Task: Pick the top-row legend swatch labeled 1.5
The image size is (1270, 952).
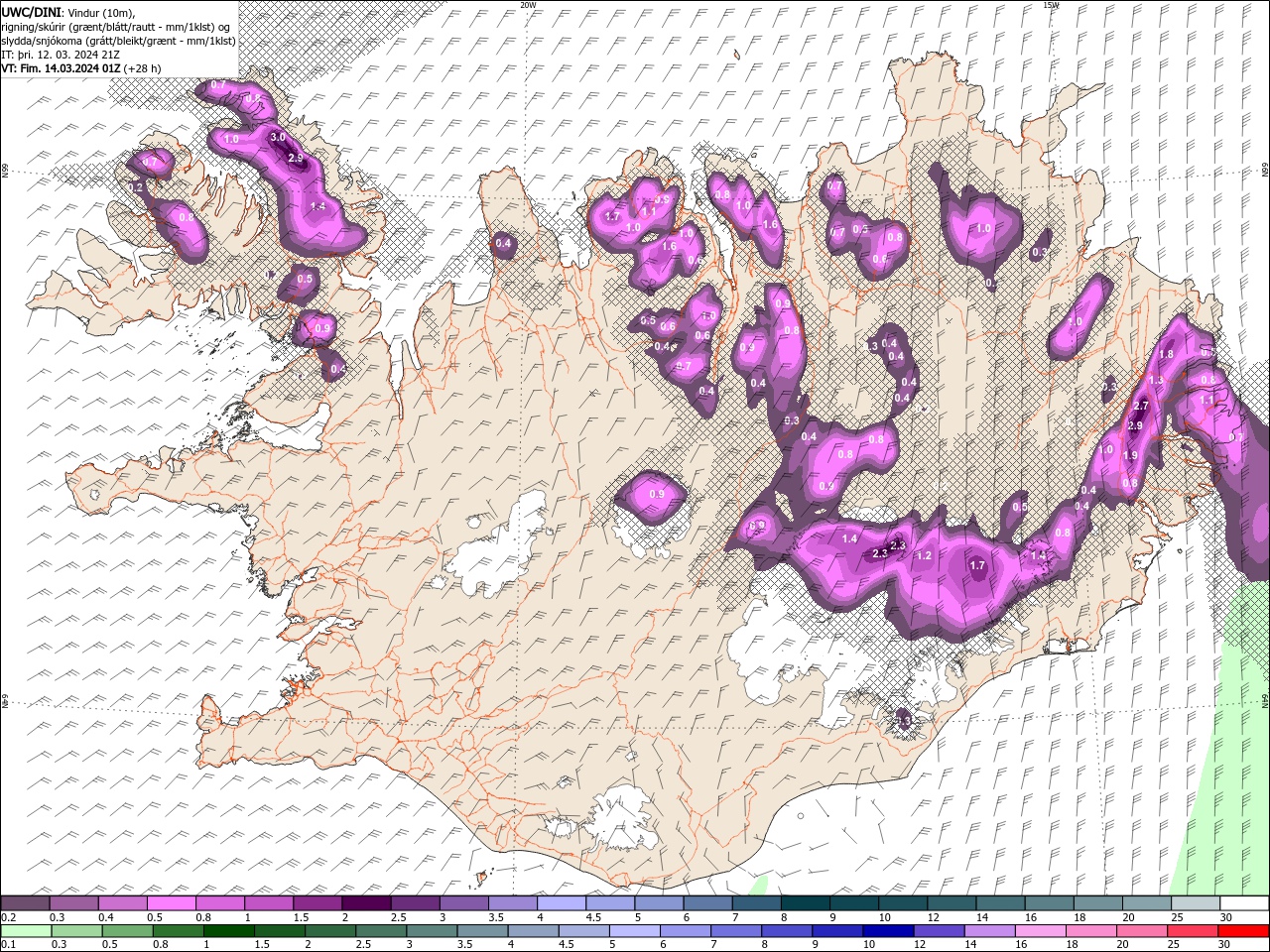Action: 317,902
